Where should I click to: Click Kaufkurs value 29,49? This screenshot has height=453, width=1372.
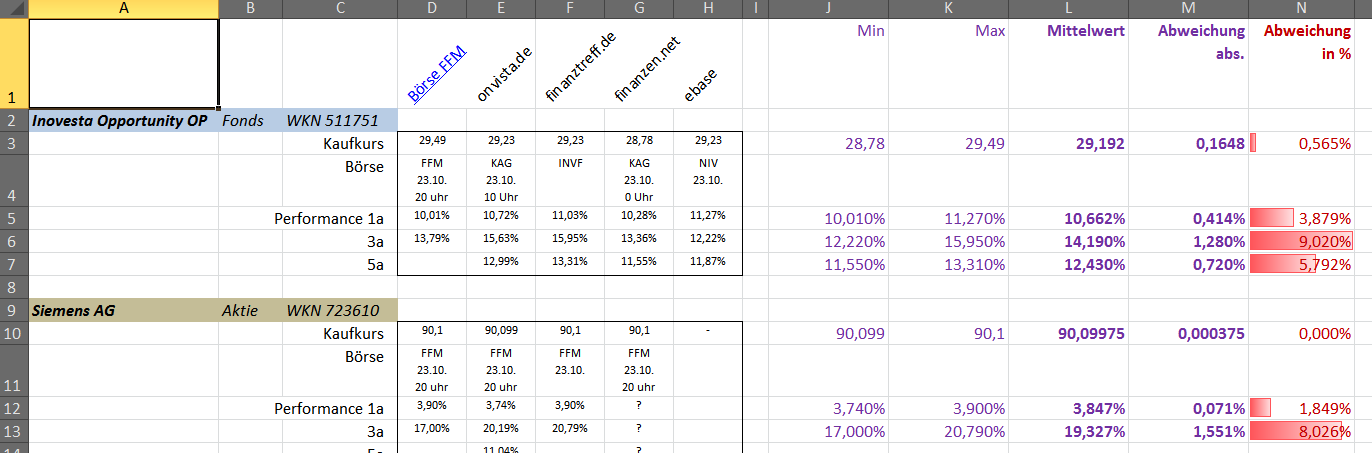(x=432, y=142)
